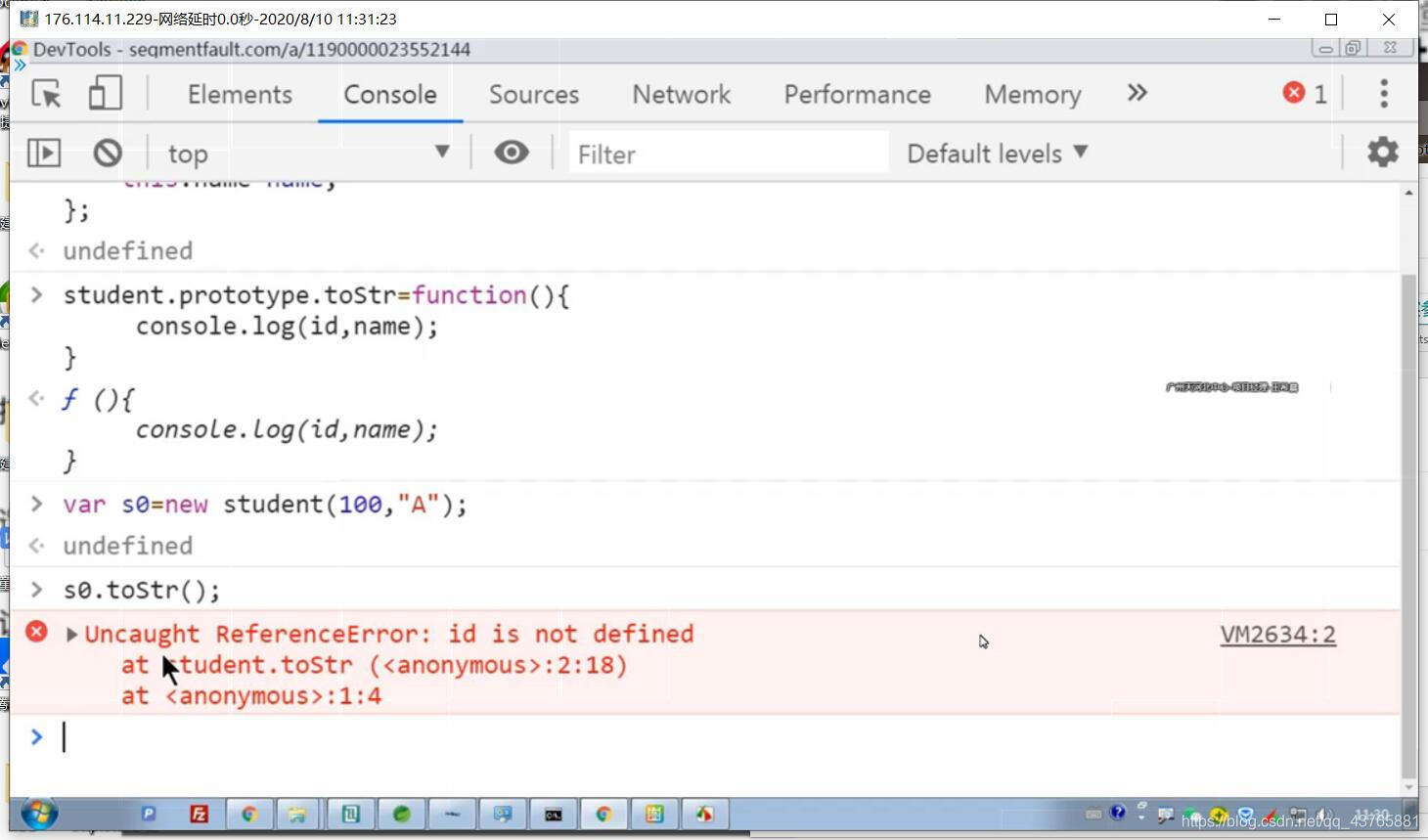This screenshot has width=1428, height=840.
Task: Toggle the live expression eye icon
Action: coord(512,152)
